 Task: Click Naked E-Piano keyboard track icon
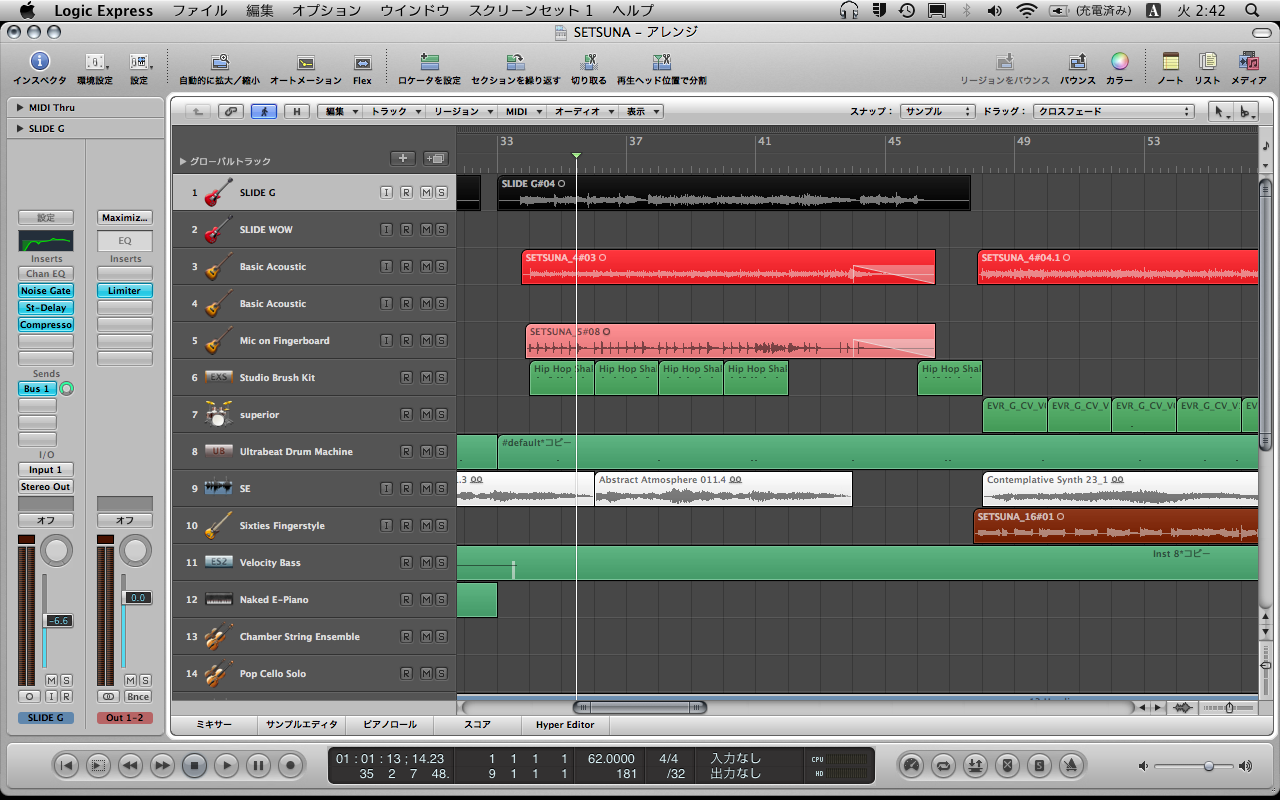219,599
